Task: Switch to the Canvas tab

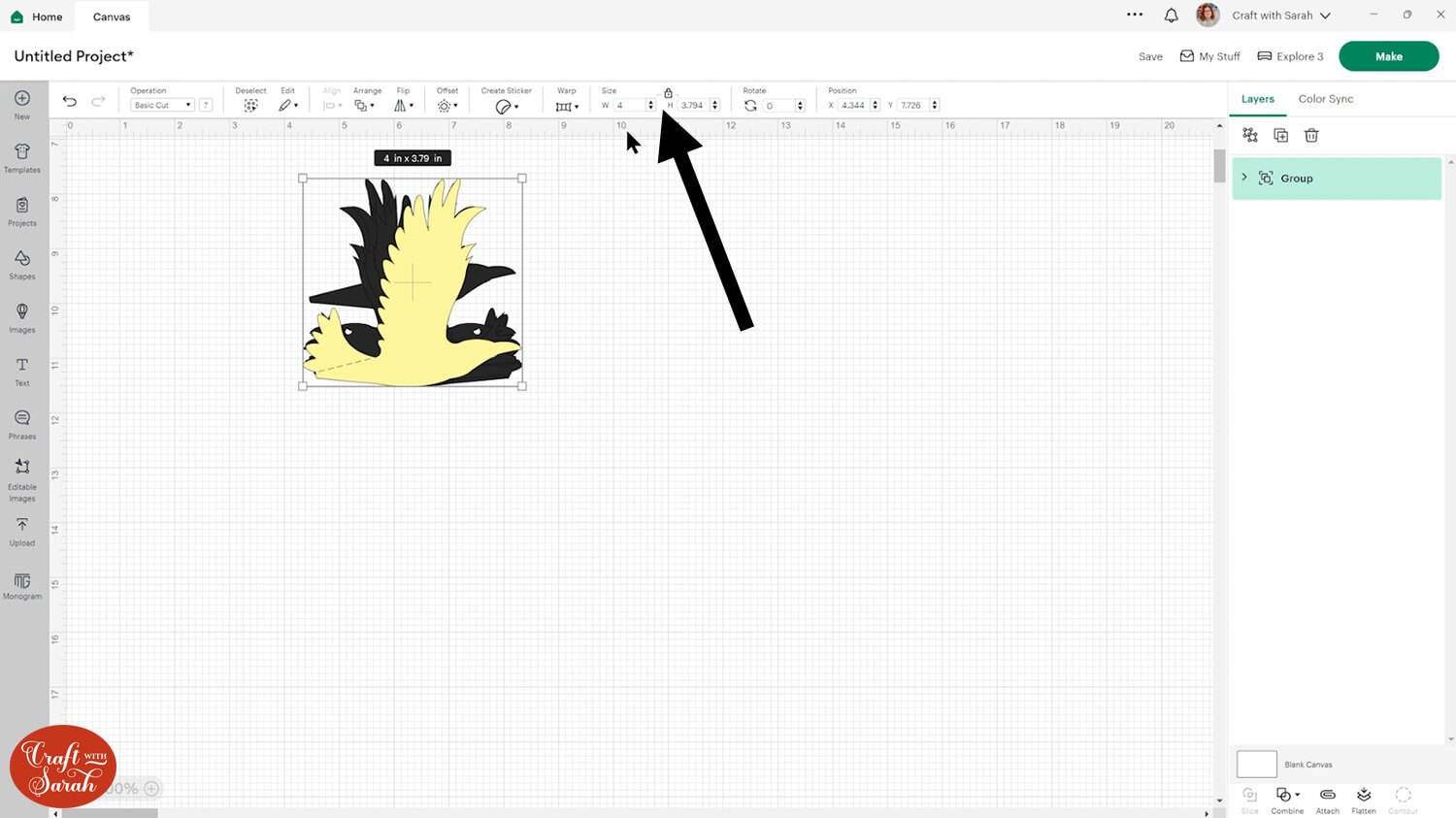Action: 112,16
